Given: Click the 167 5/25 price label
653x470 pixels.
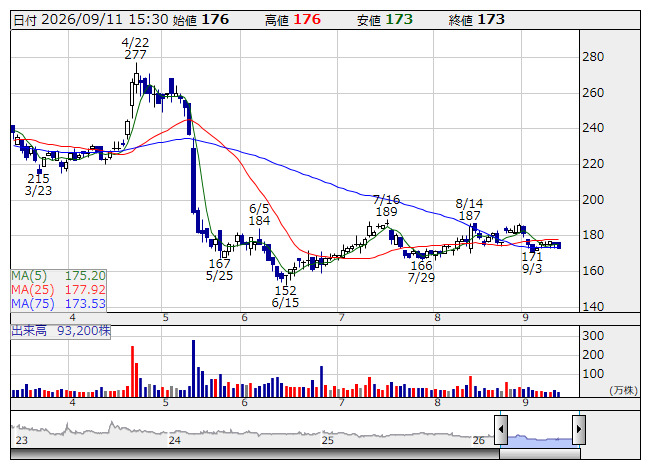Looking at the screenshot, I should [219, 269].
